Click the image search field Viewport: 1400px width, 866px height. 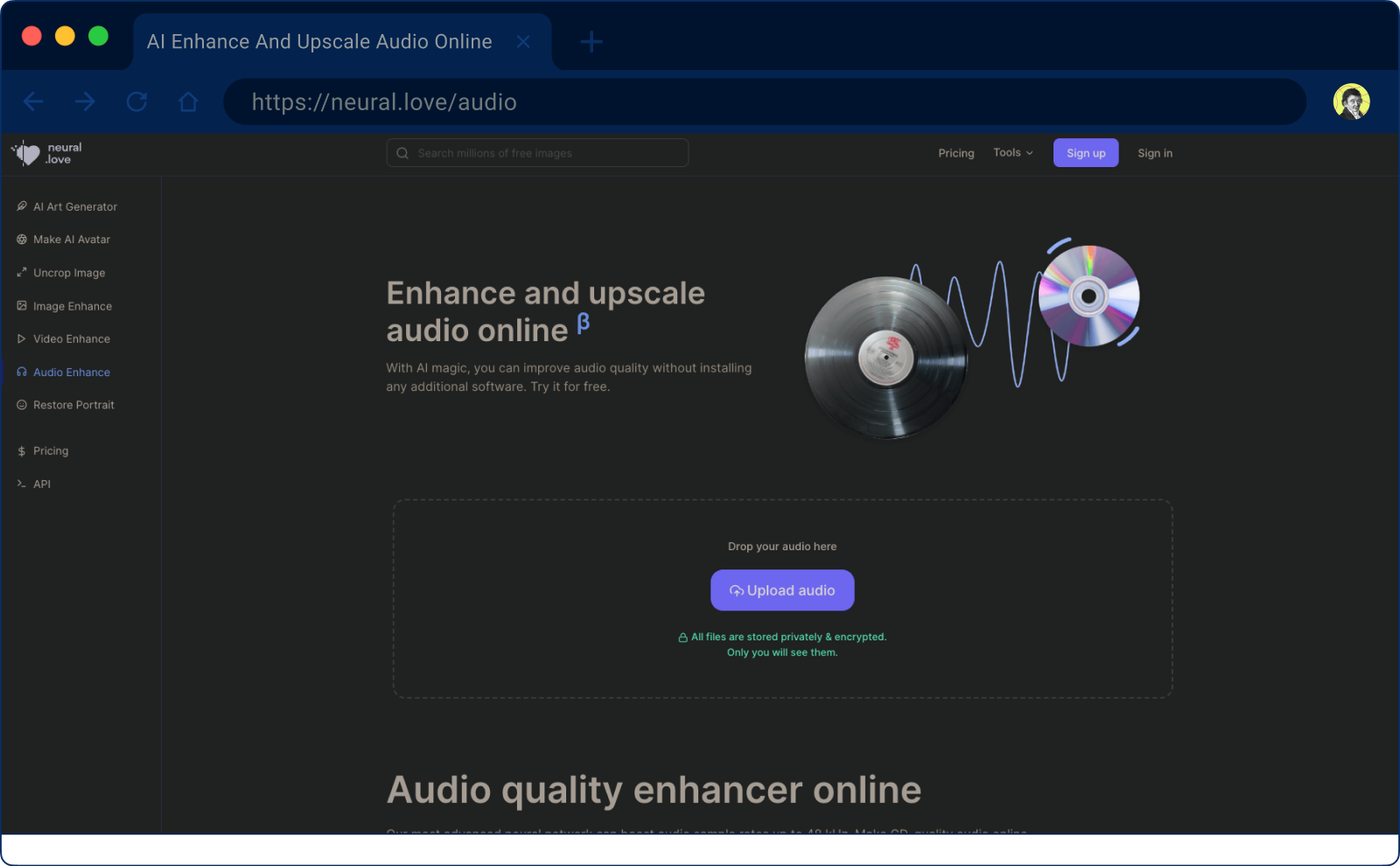pyautogui.click(x=536, y=152)
